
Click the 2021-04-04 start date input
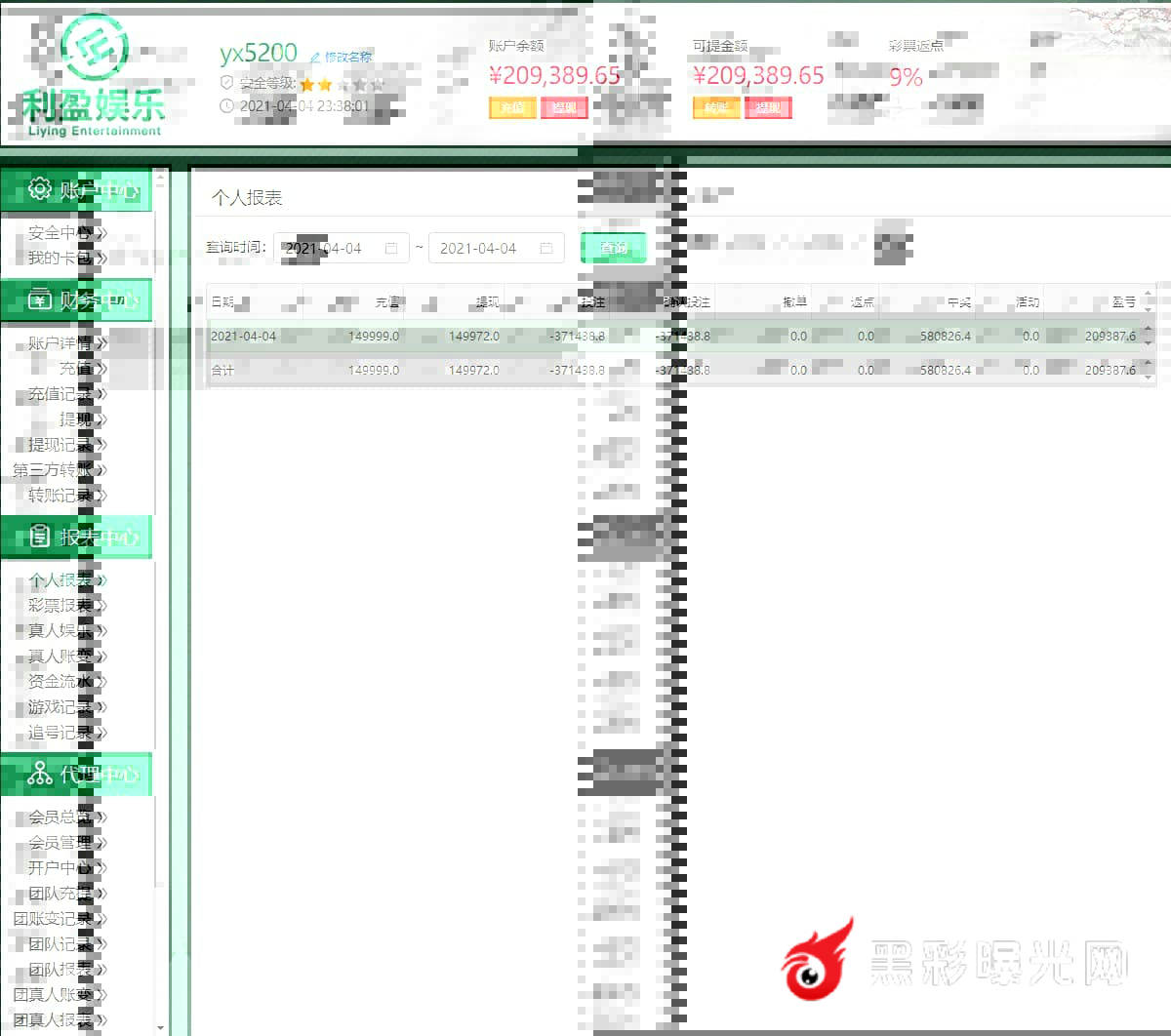tap(327, 249)
